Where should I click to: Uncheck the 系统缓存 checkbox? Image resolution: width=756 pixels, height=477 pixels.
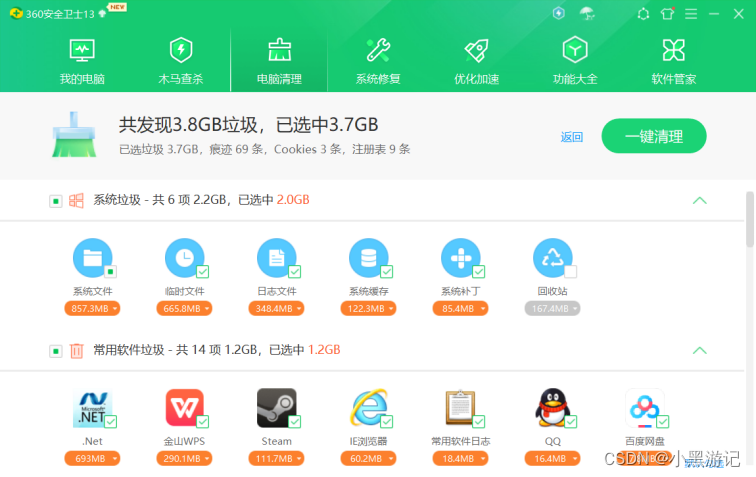pos(387,272)
